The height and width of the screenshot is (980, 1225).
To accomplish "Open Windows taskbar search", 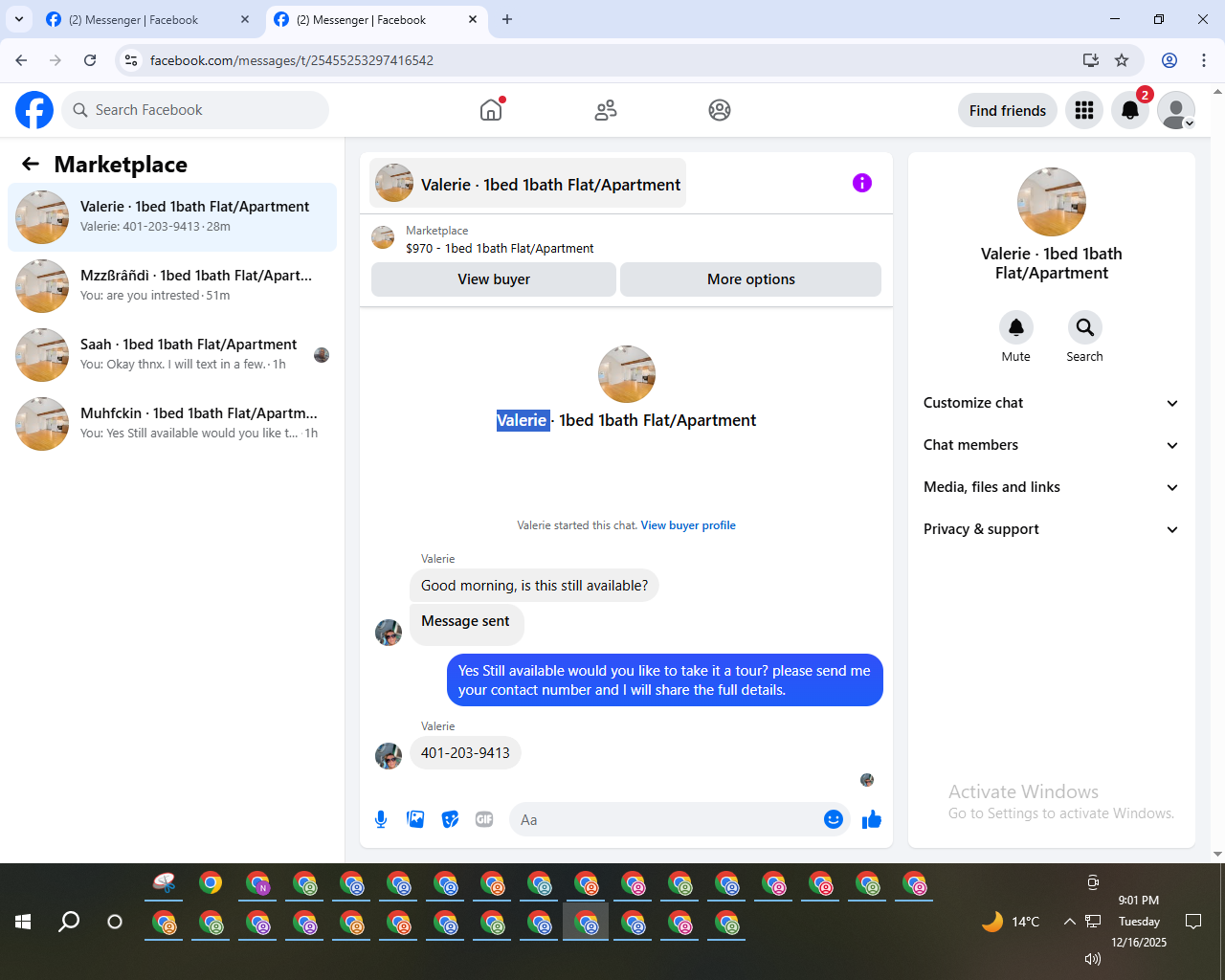I will click(69, 922).
